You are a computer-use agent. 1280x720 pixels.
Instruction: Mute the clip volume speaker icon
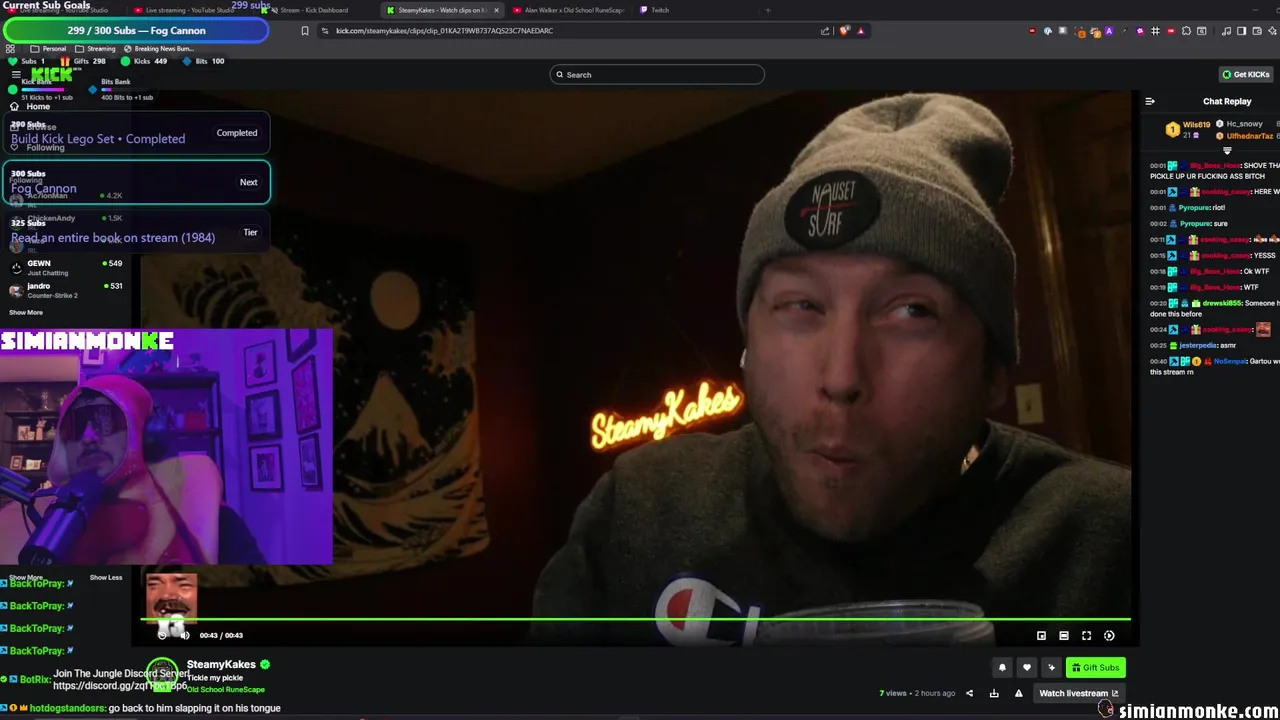pos(185,635)
